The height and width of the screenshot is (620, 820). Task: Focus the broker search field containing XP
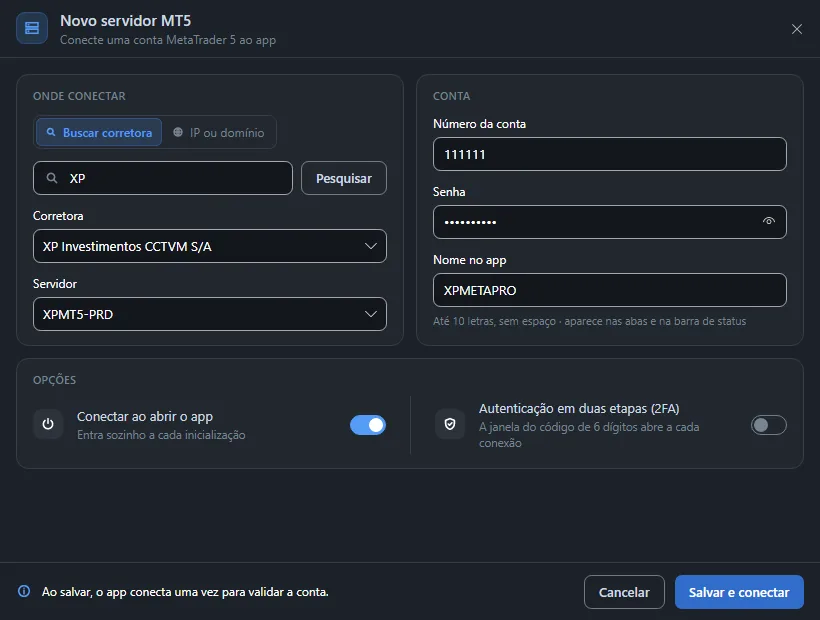pyautogui.click(x=163, y=178)
